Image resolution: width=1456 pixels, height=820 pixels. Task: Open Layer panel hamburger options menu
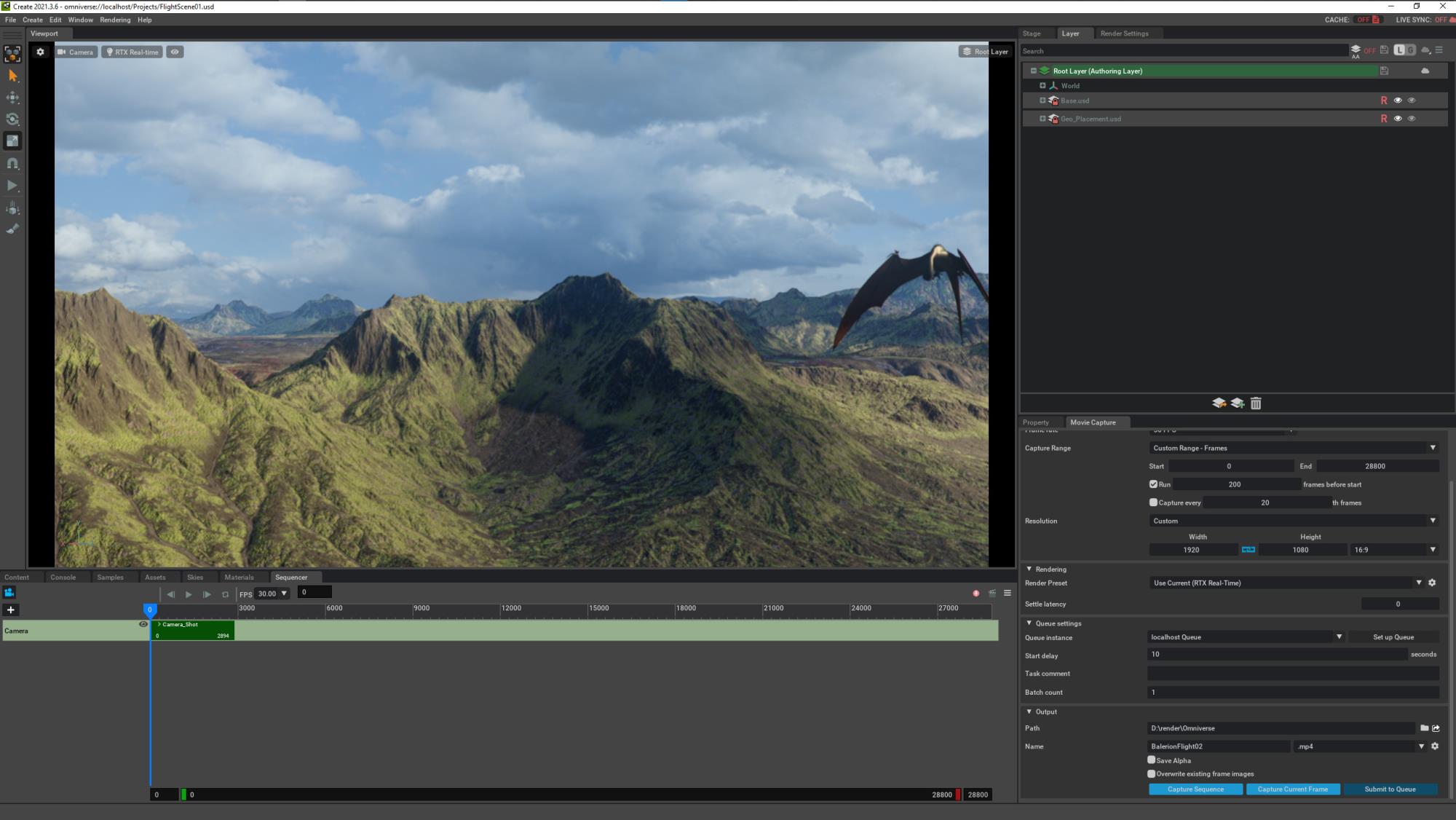[x=1439, y=50]
